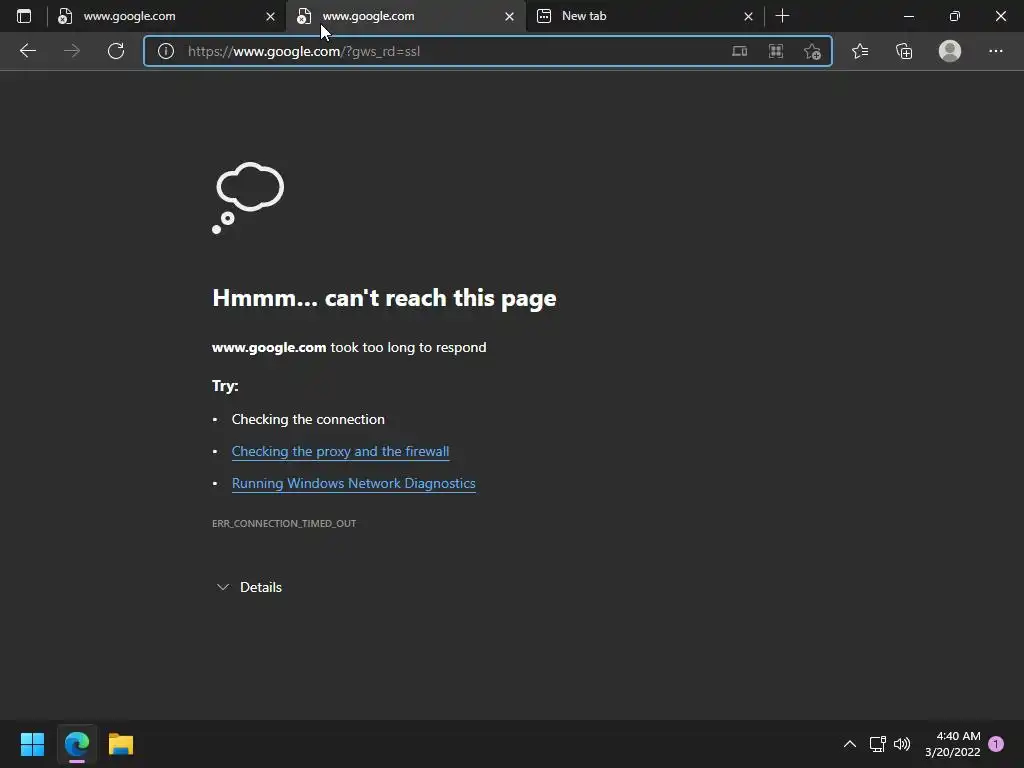1024x768 pixels.
Task: Switch to the New tab tab
Action: (645, 16)
